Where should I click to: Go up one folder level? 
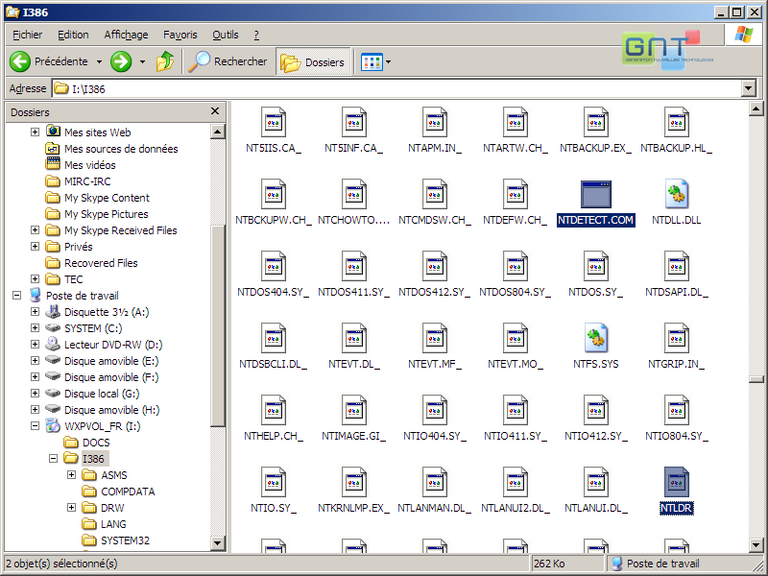point(165,62)
